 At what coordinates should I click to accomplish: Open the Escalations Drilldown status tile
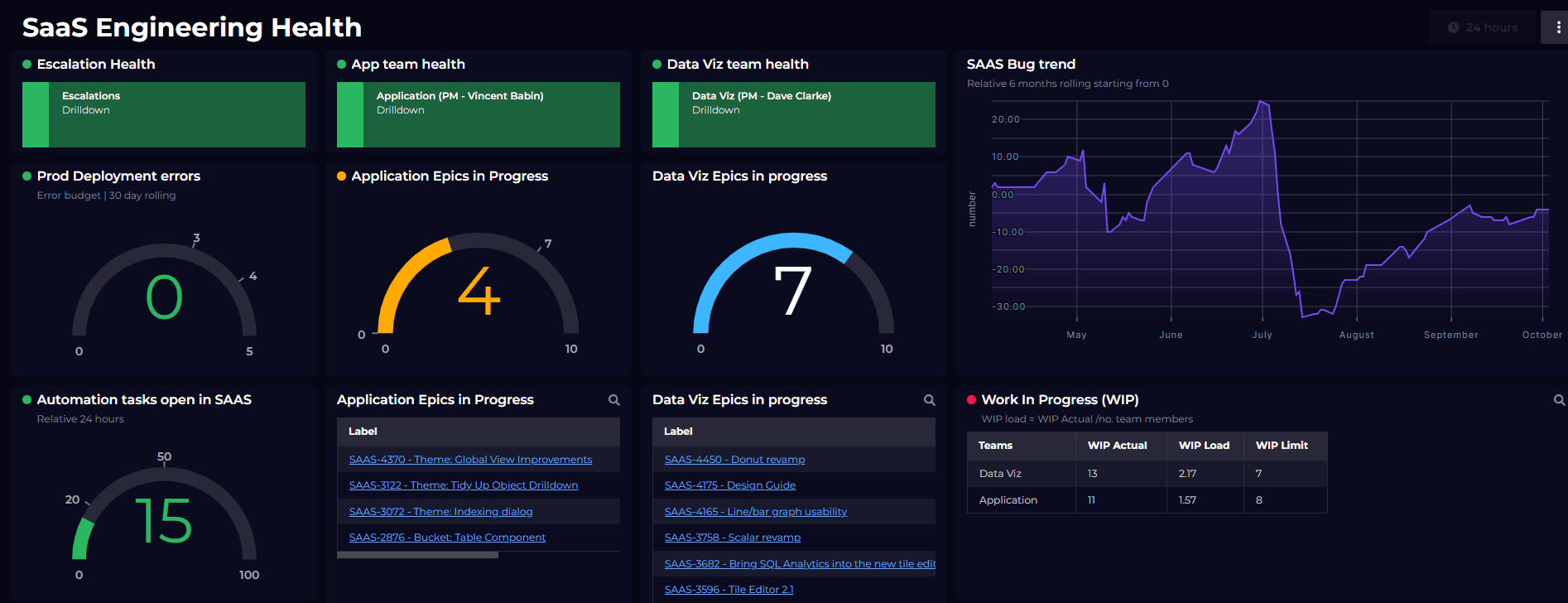click(x=164, y=114)
